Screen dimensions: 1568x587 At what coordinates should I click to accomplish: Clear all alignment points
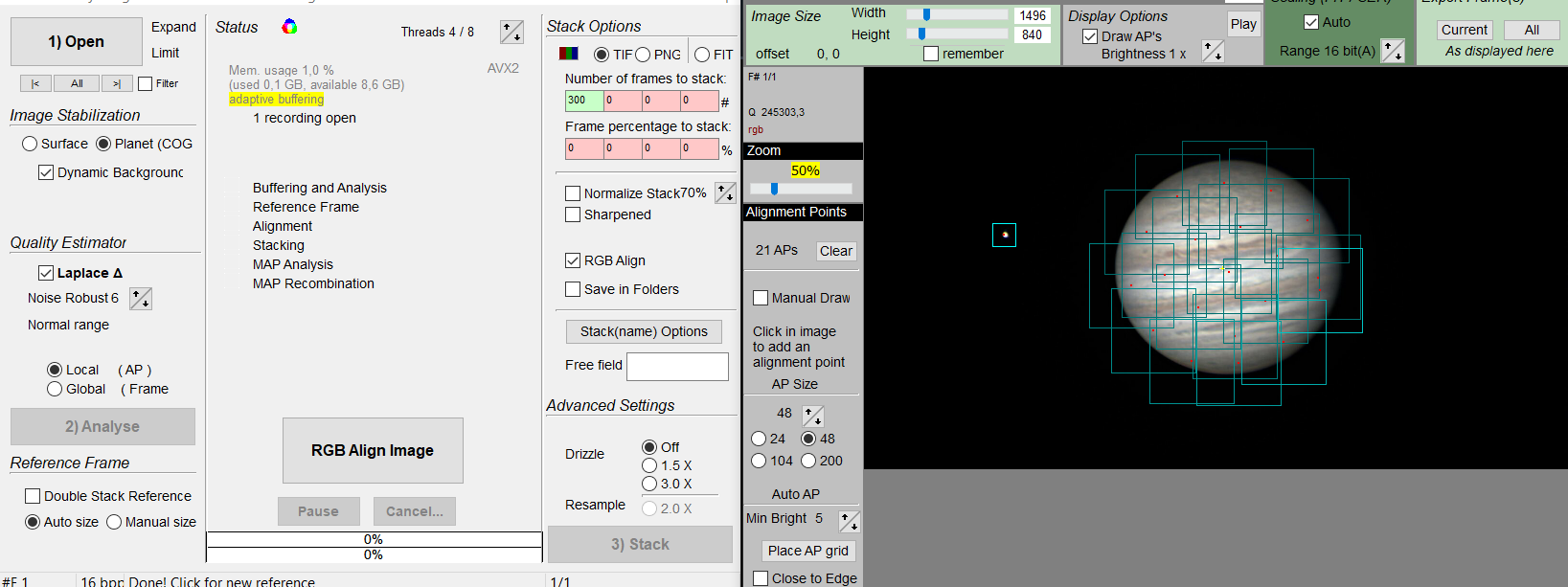[835, 251]
